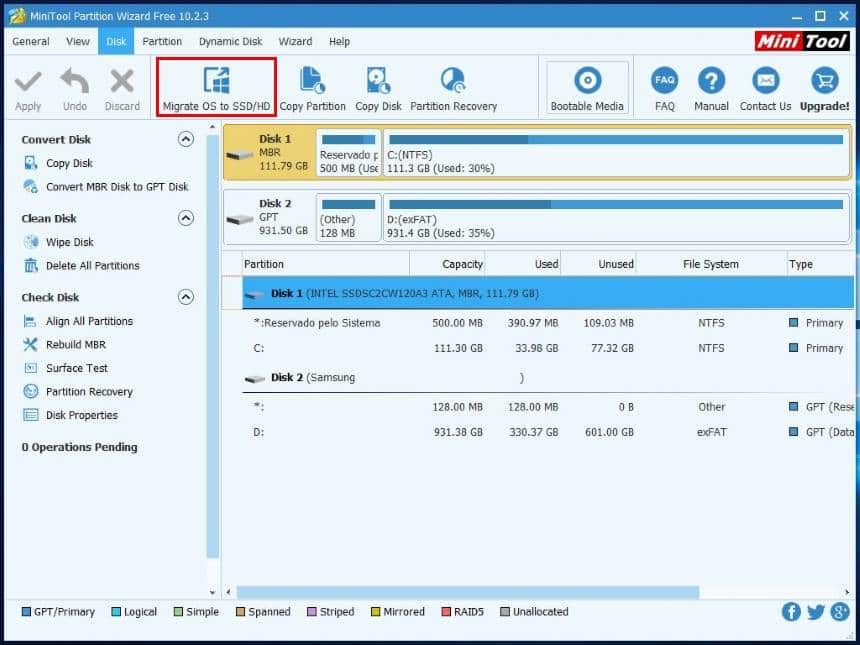Open the Dynamic Disk menu
Image resolution: width=860 pixels, height=645 pixels.
coord(230,41)
